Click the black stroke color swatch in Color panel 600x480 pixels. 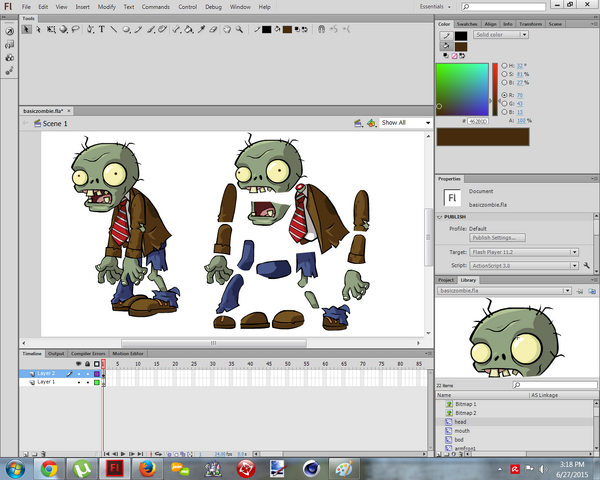point(461,36)
